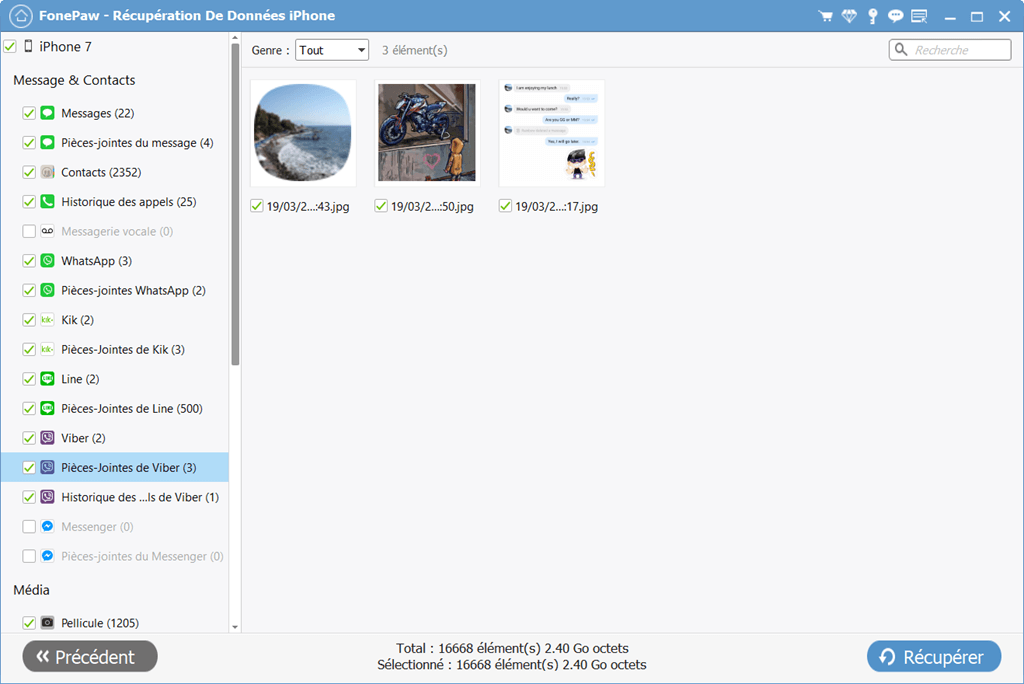Open the title bar menu list icon
Viewport: 1024px width, 684px height.
point(920,16)
